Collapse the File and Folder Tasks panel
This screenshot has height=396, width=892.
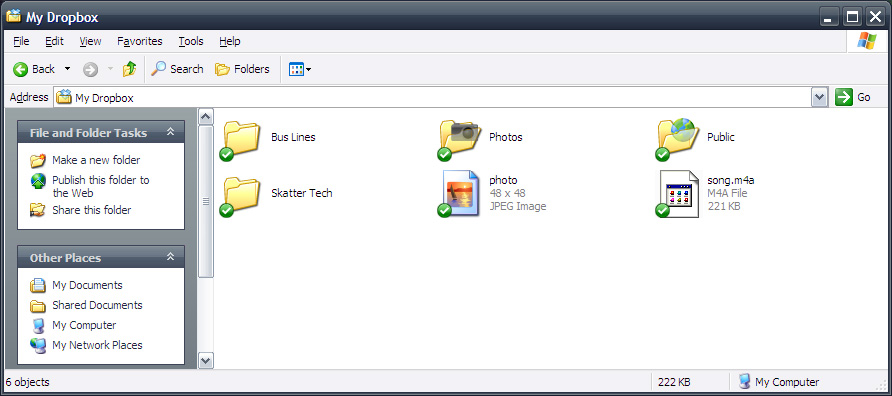tap(170, 132)
